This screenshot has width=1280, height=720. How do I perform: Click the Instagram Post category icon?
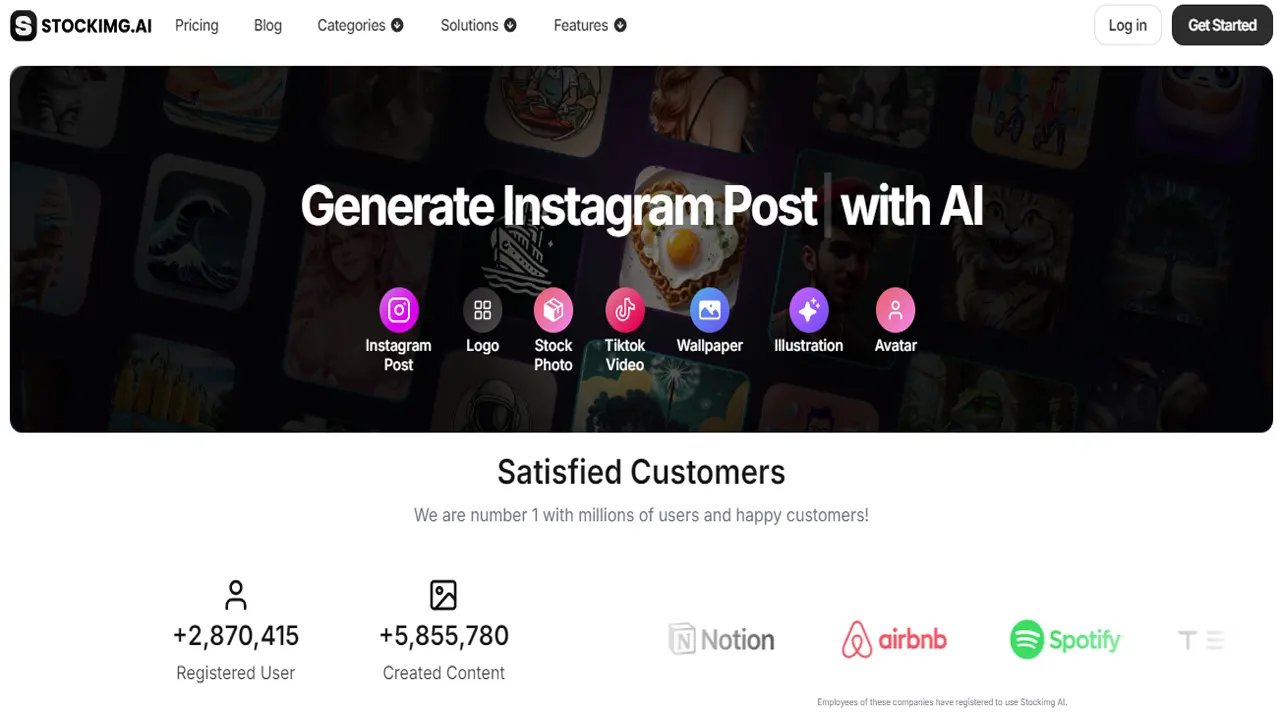[x=398, y=310]
